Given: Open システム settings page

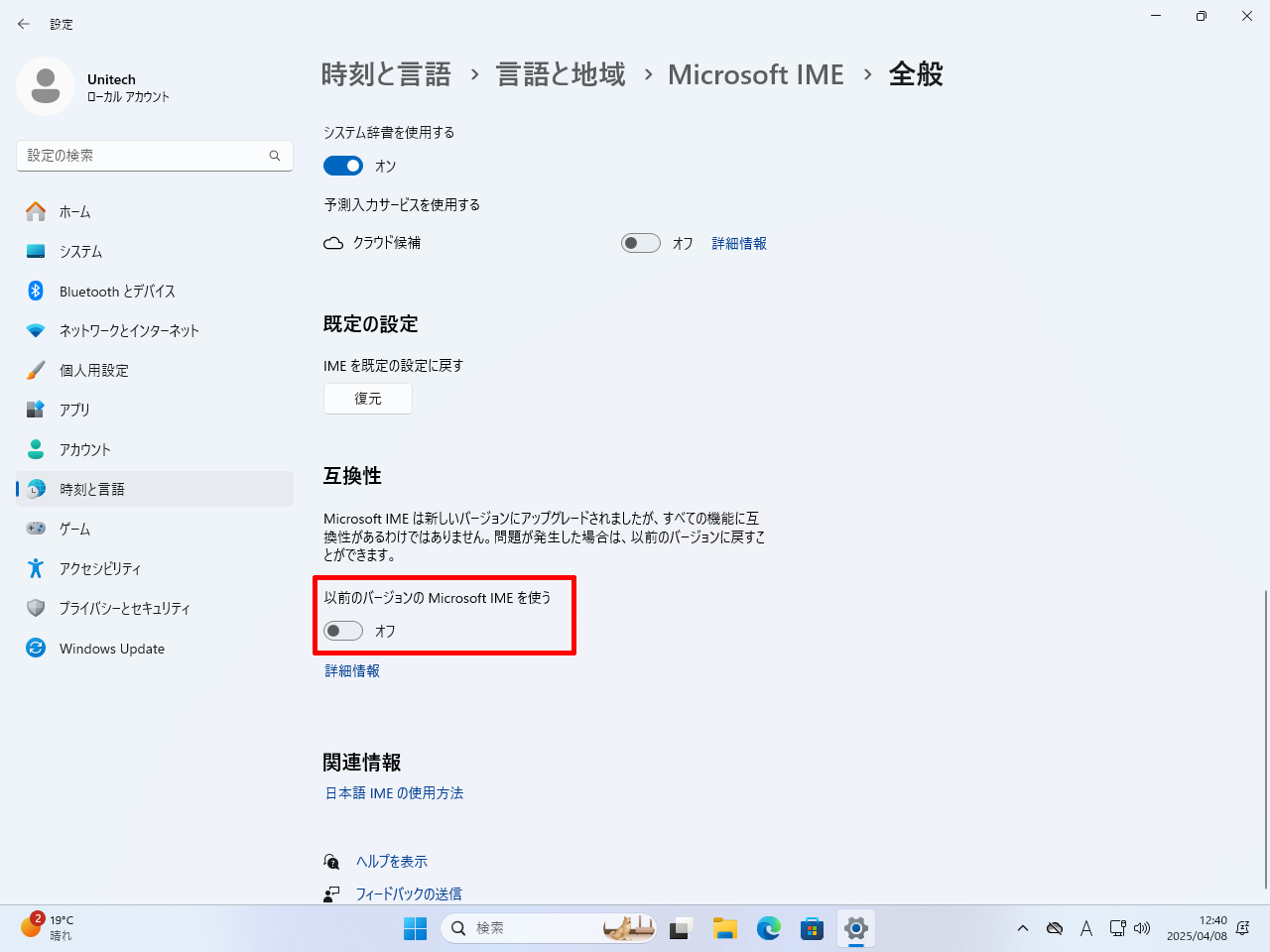Looking at the screenshot, I should [x=155, y=251].
